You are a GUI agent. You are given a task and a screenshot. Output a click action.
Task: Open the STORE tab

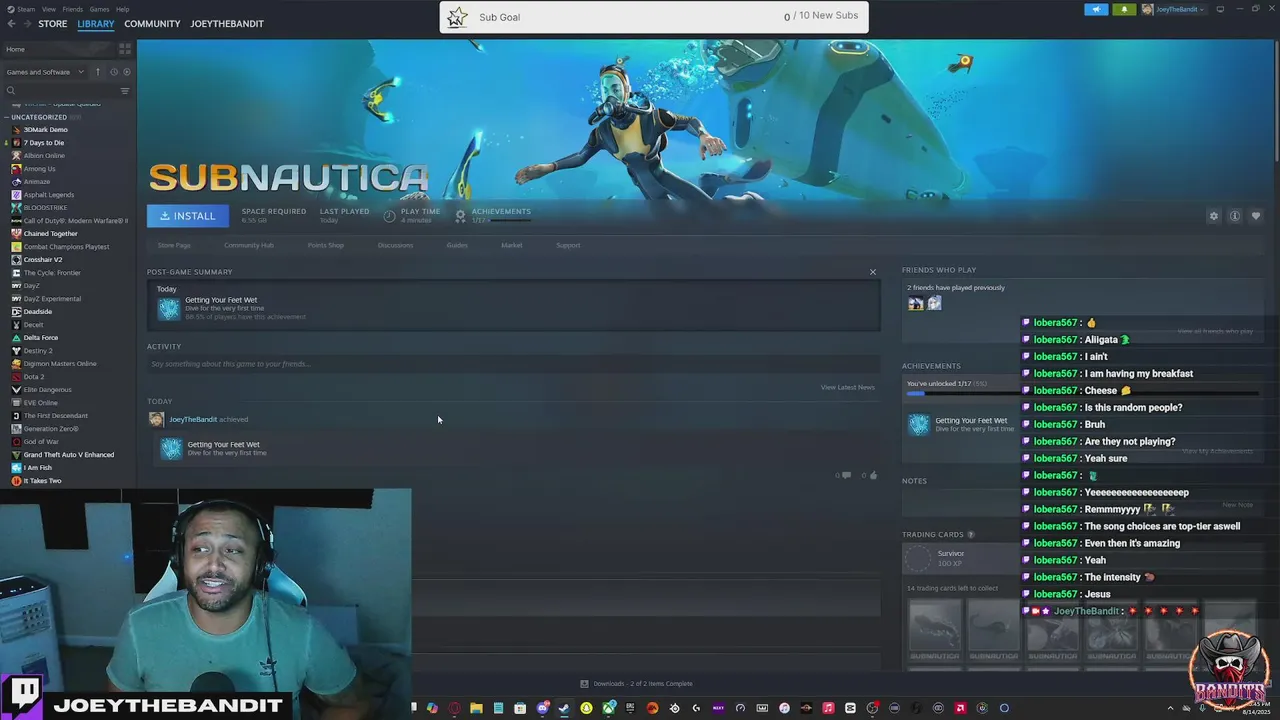[52, 24]
